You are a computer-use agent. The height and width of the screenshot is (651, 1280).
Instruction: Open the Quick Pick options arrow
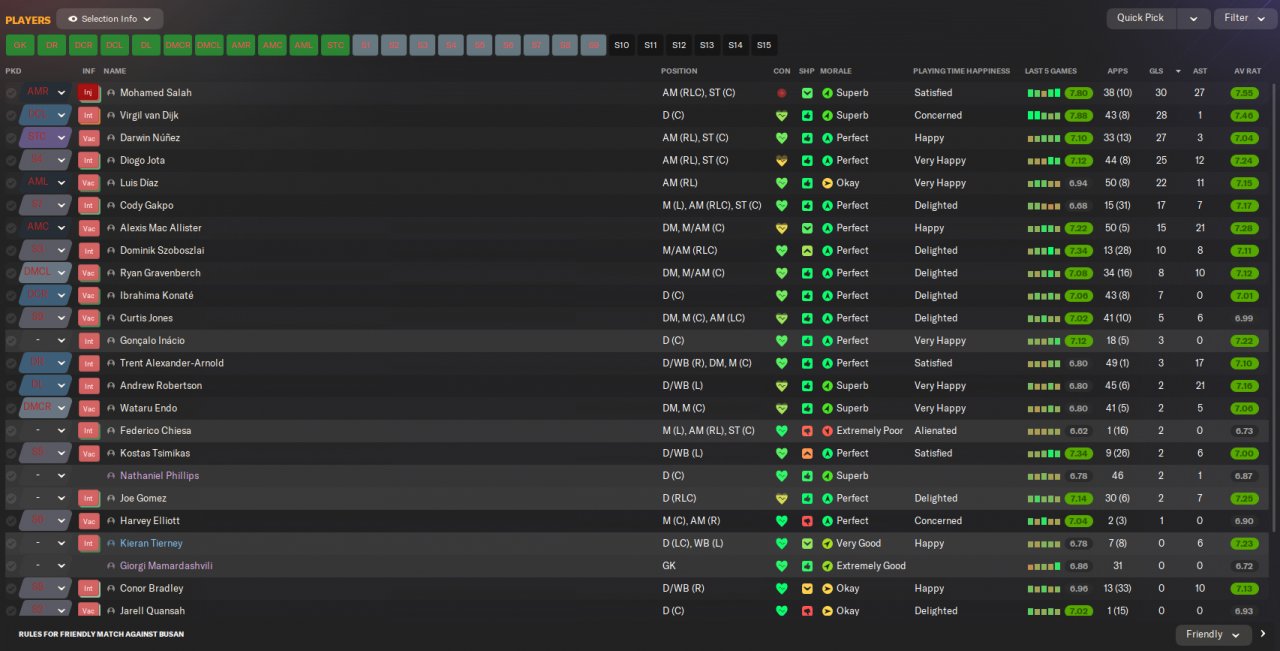tap(1193, 18)
